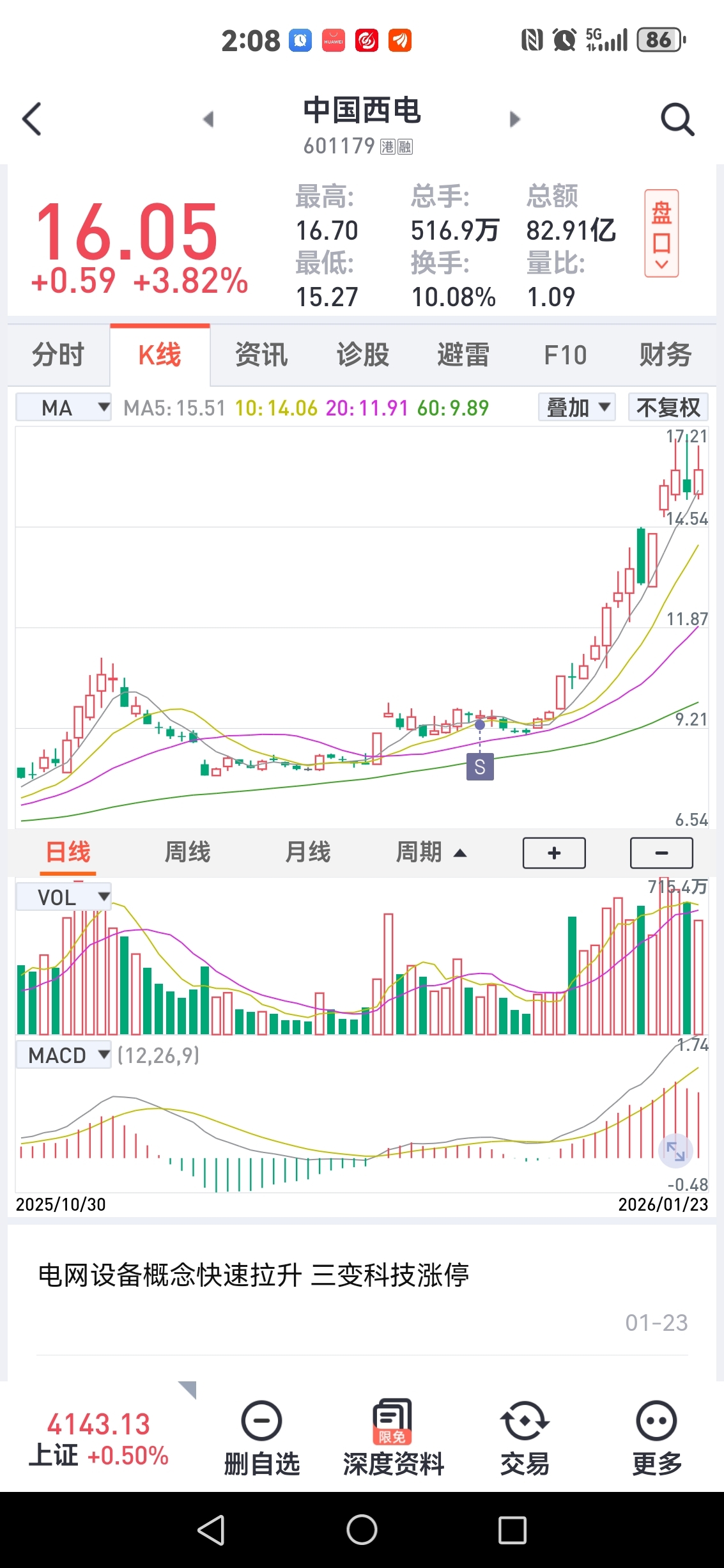Tap MA 60: 9.89 value label

coord(453,408)
